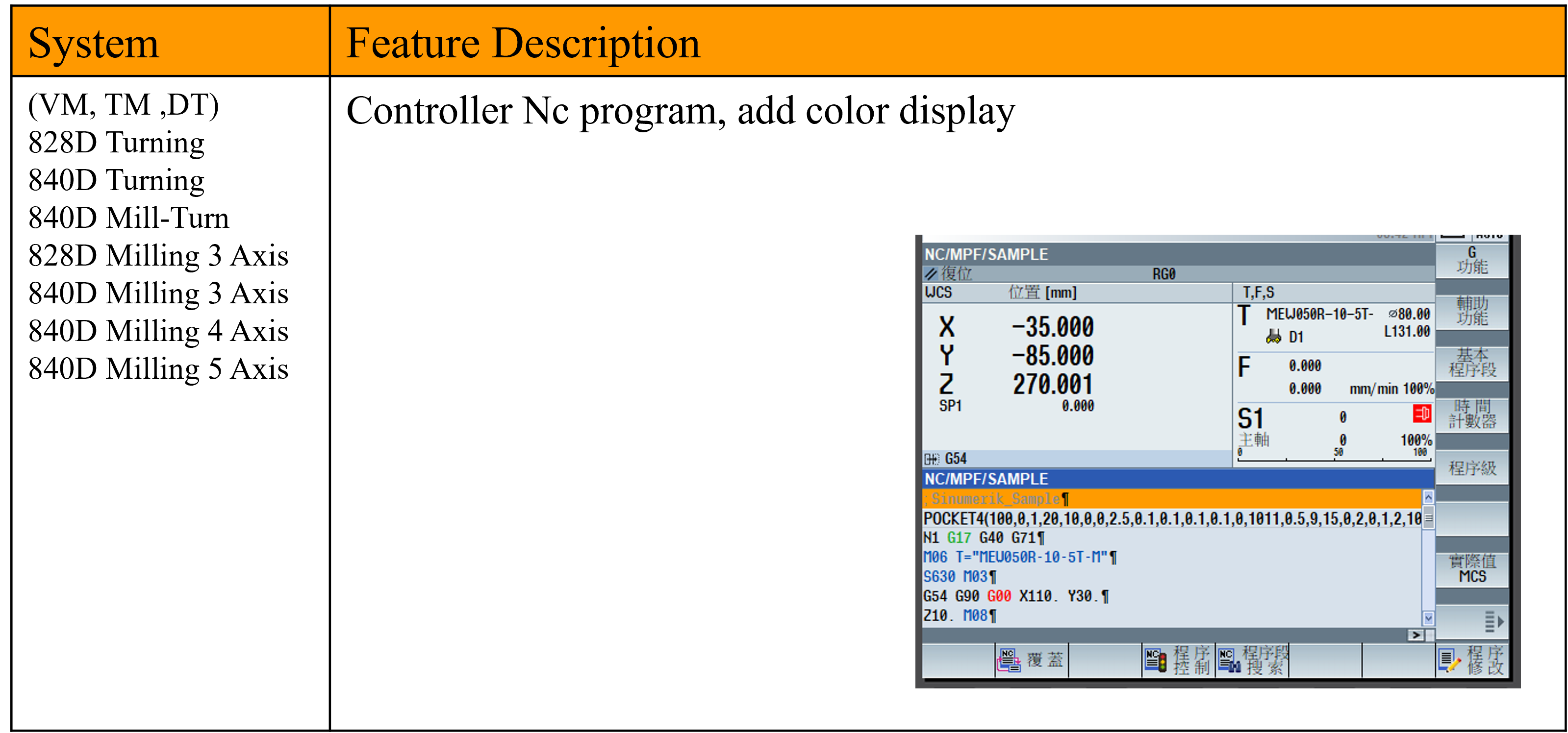
Task: Click the reset 復位 slash icon
Action: pyautogui.click(x=931, y=274)
